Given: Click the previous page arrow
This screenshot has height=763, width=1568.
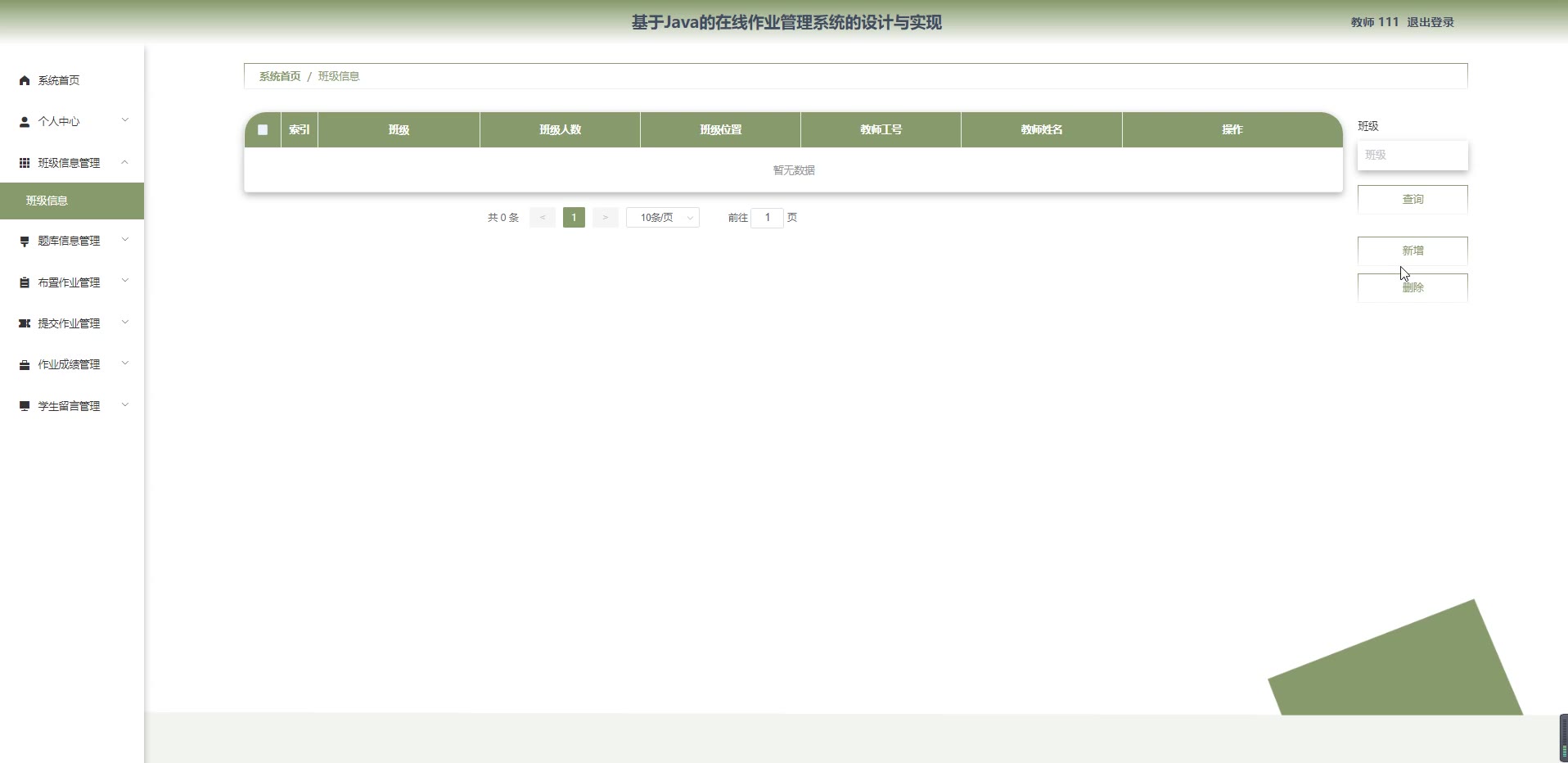Looking at the screenshot, I should [543, 218].
